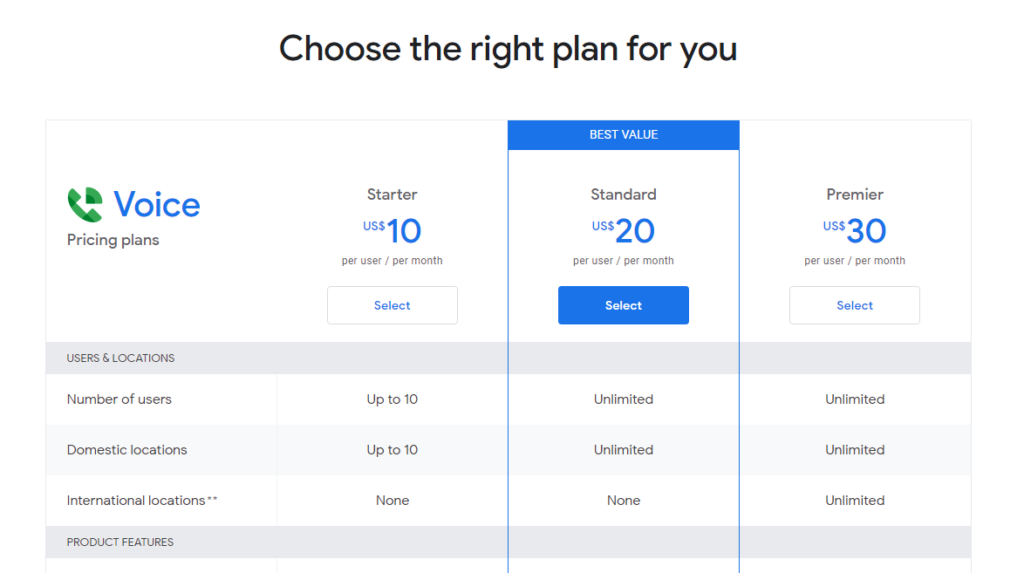The width and height of the screenshot is (1024, 573).
Task: Click the Pricing plans subtitle
Action: 113,240
